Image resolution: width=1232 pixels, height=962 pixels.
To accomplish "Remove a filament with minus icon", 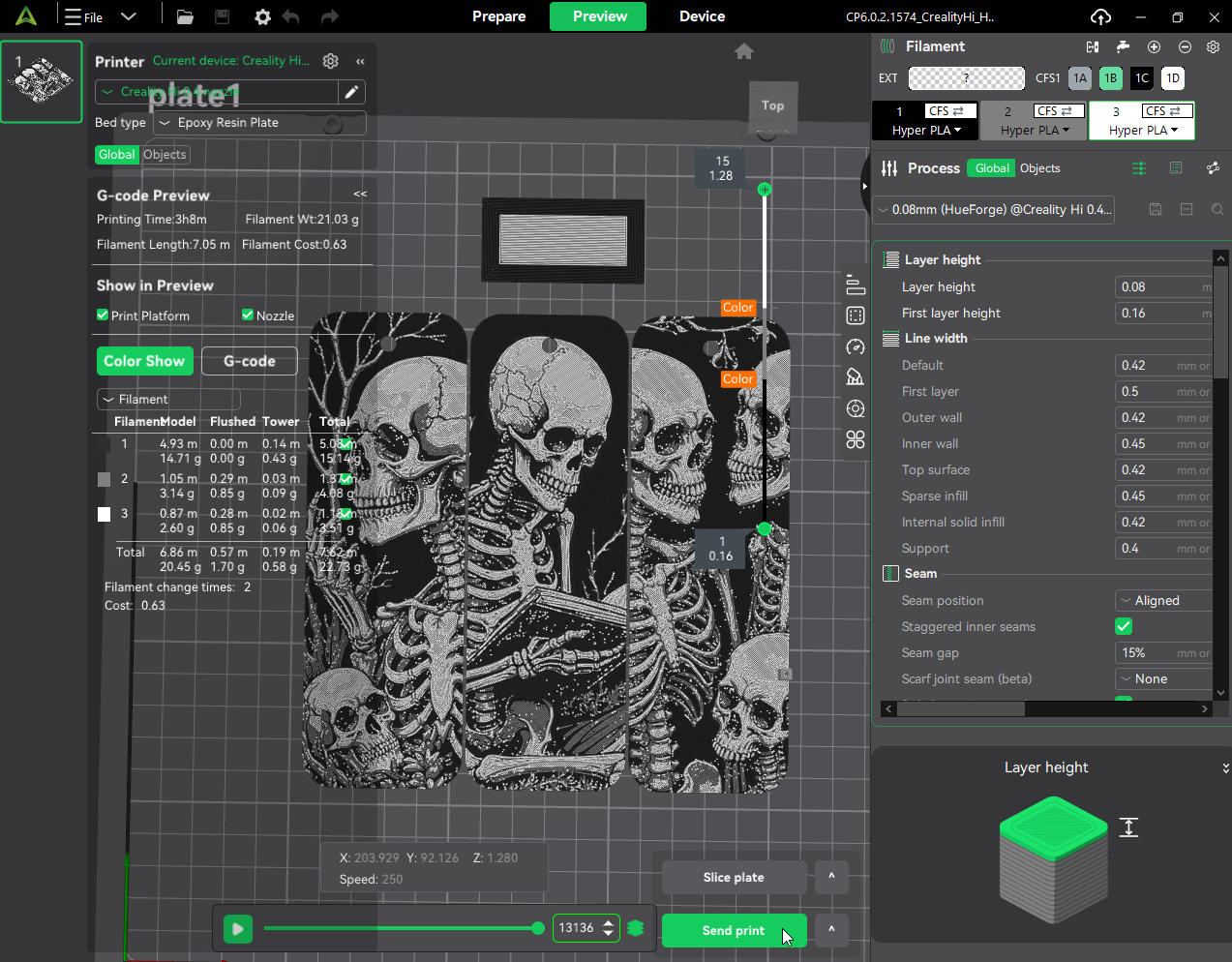I will (x=1185, y=46).
